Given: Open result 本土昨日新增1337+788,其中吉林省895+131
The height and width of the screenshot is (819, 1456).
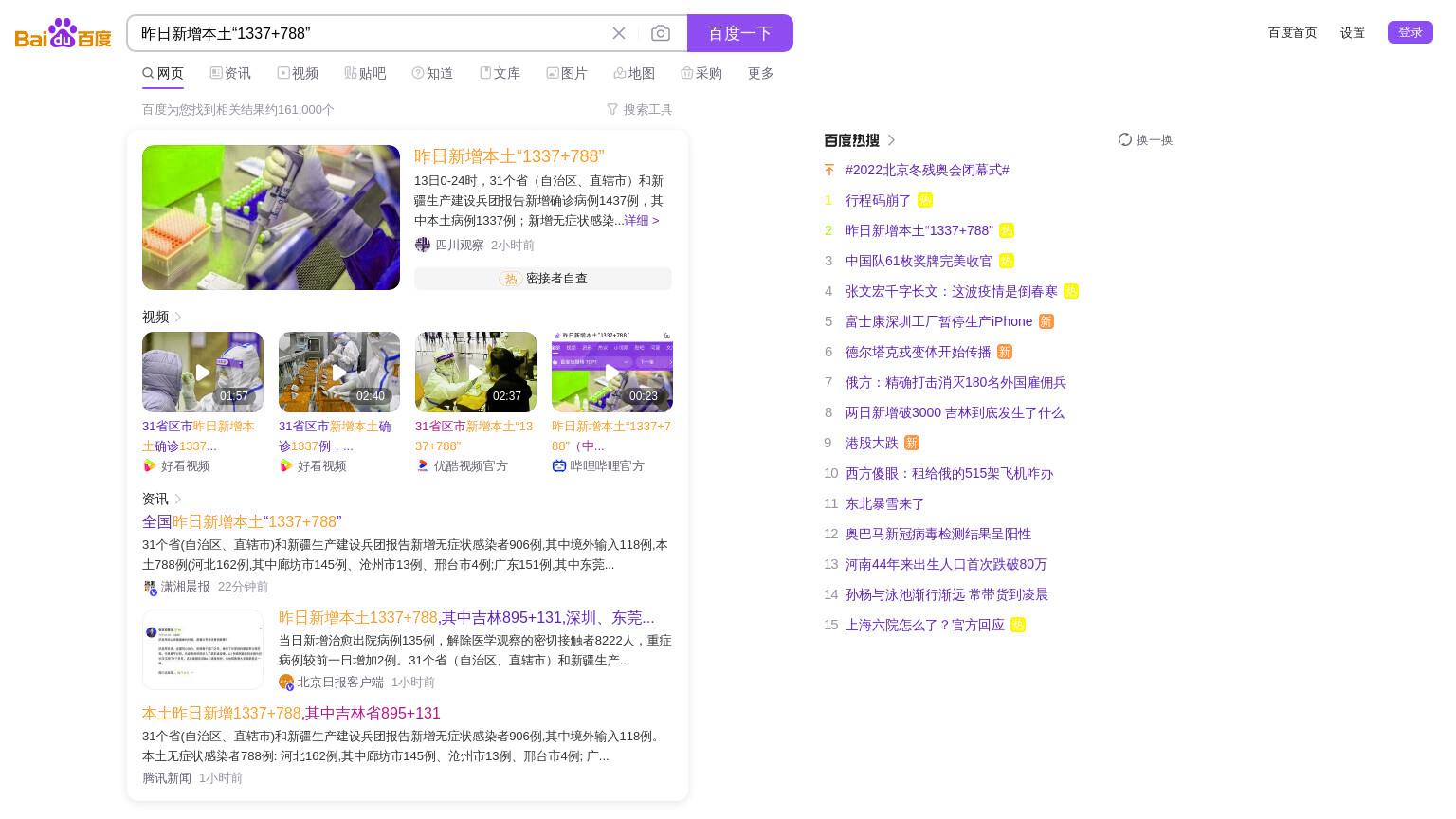Looking at the screenshot, I should pyautogui.click(x=291, y=714).
